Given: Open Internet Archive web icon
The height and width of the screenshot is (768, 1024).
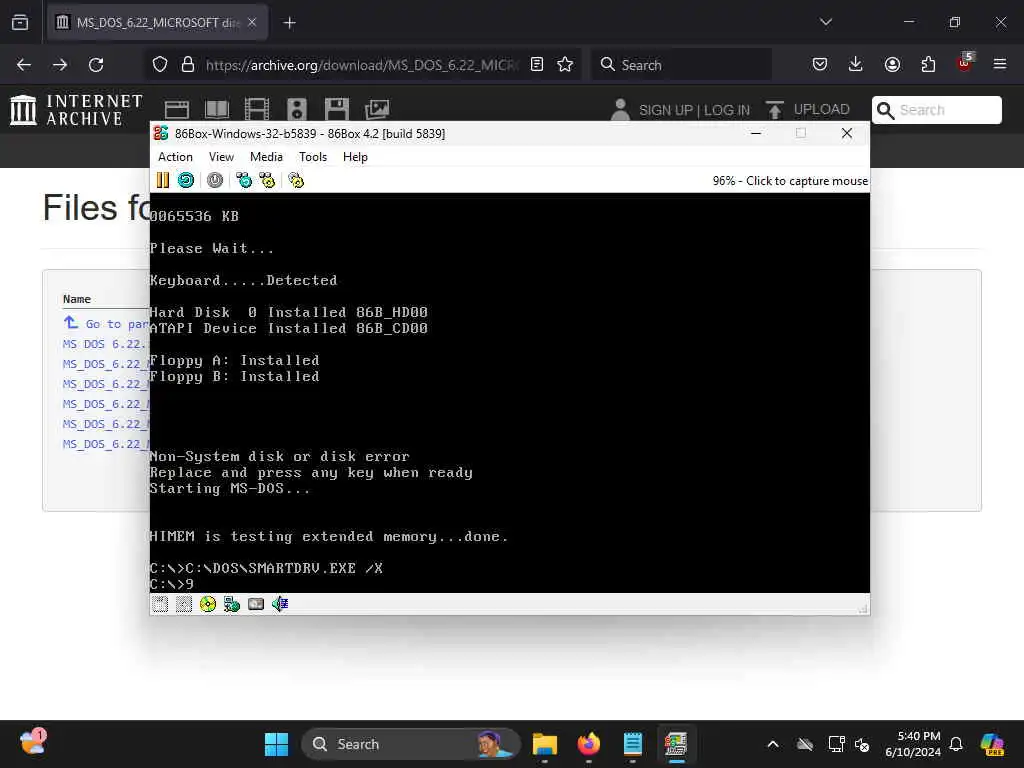Looking at the screenshot, I should pyautogui.click(x=176, y=110).
